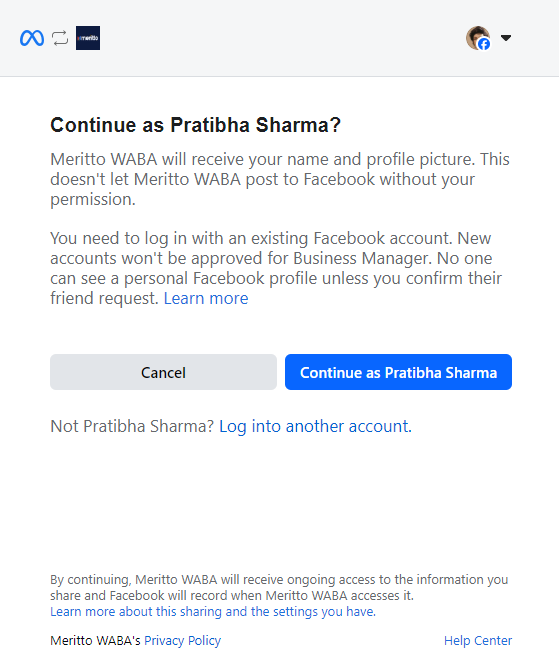The height and width of the screenshot is (657, 559).
Task: Click the Facebook badge on the avatar
Action: tap(484, 44)
